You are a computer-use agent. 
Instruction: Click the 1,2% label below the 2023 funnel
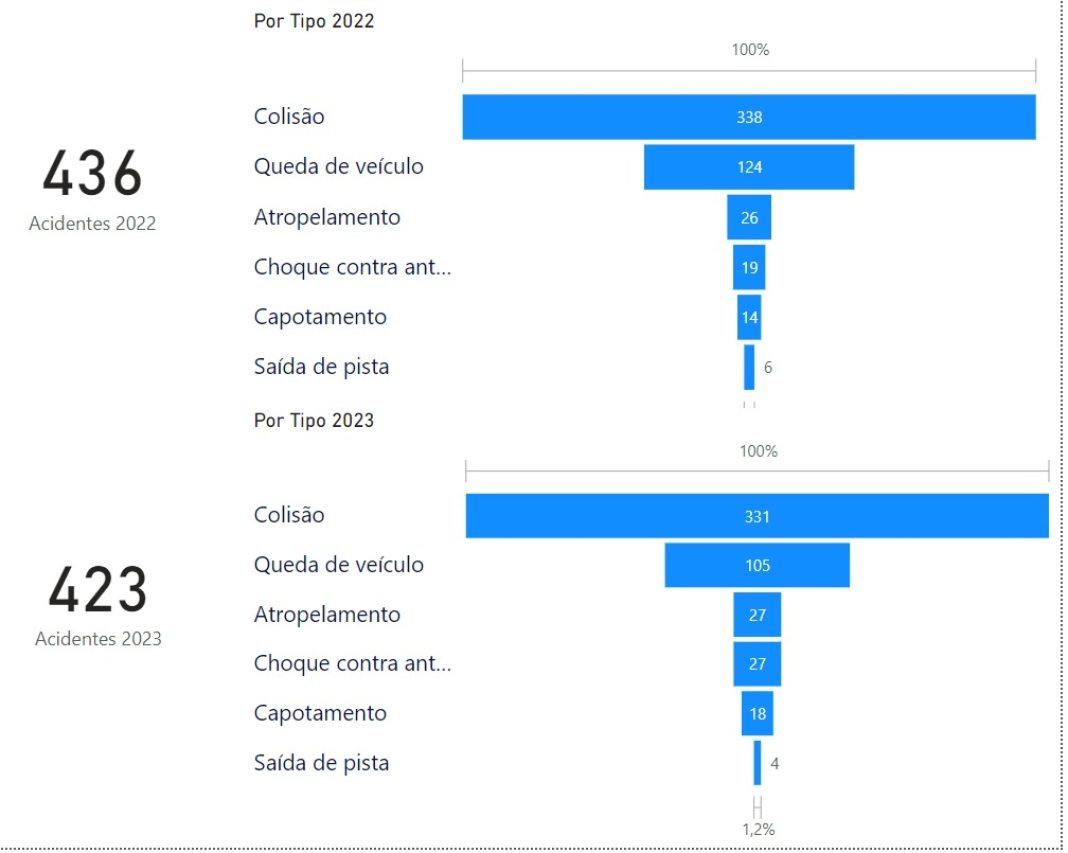758,829
